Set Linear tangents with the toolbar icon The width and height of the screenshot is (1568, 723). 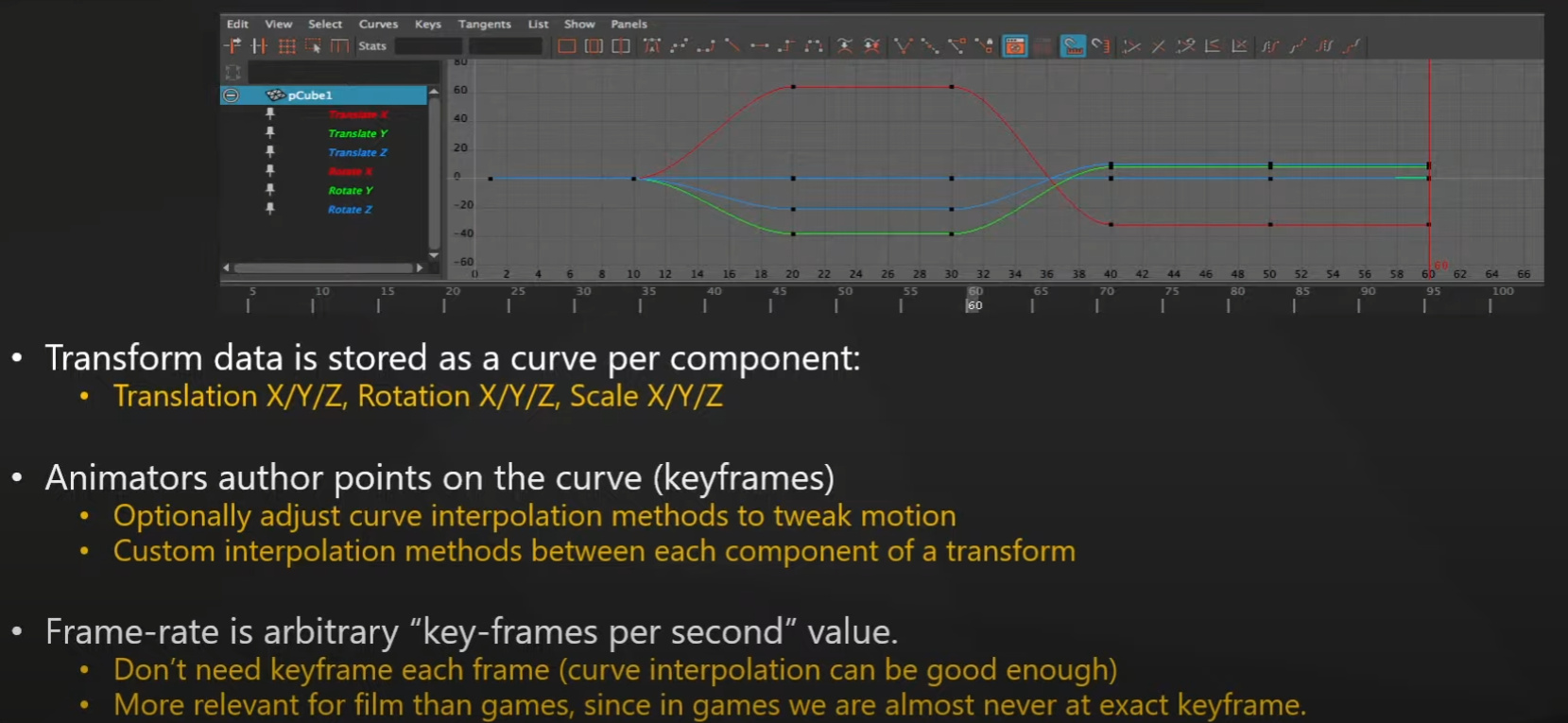pos(732,46)
